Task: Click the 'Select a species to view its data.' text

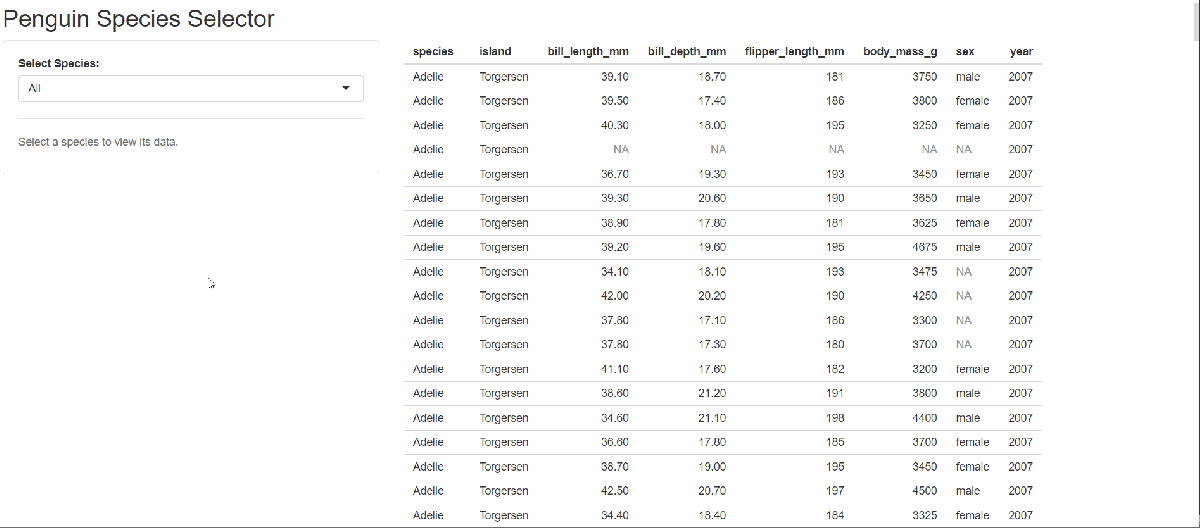Action: pyautogui.click(x=98, y=142)
